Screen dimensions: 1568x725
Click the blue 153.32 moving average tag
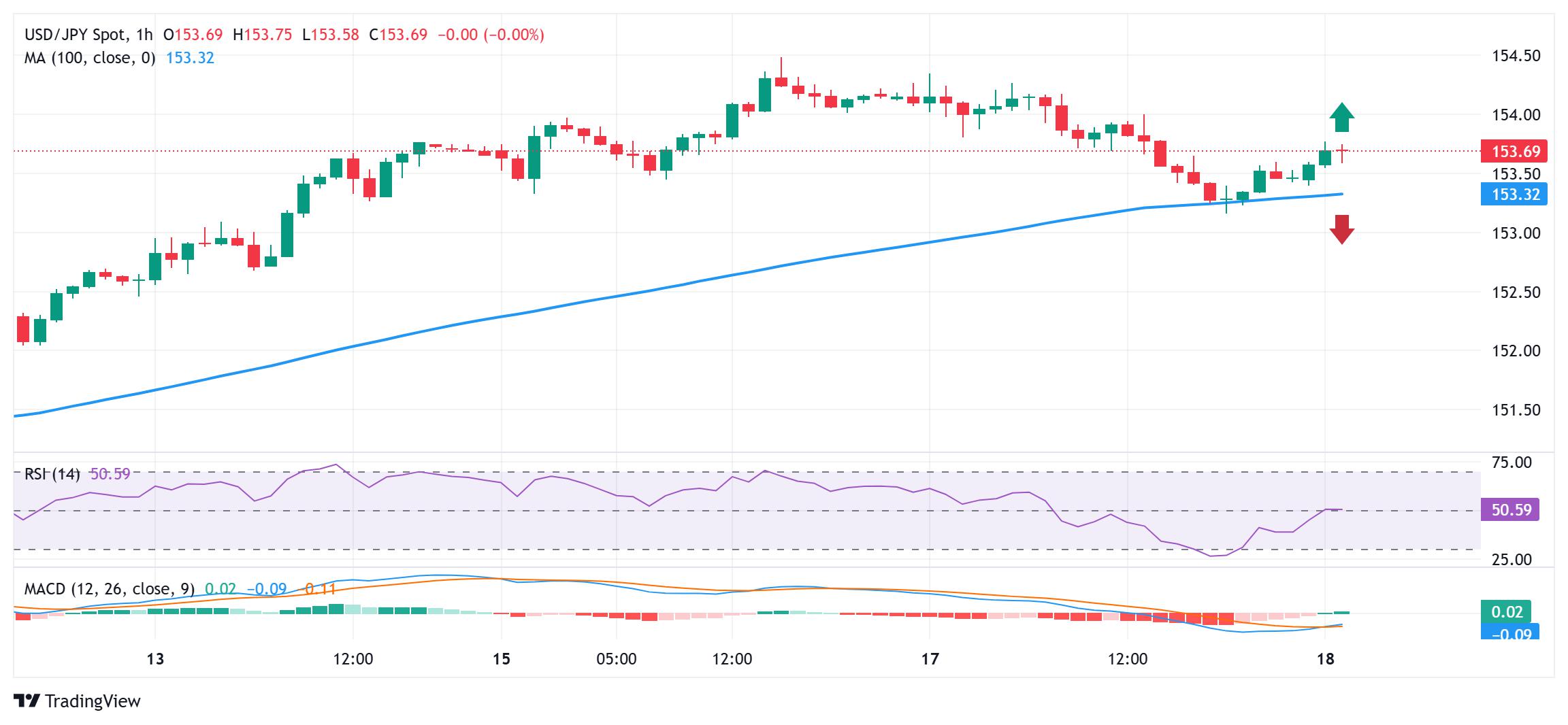pyautogui.click(x=1514, y=195)
